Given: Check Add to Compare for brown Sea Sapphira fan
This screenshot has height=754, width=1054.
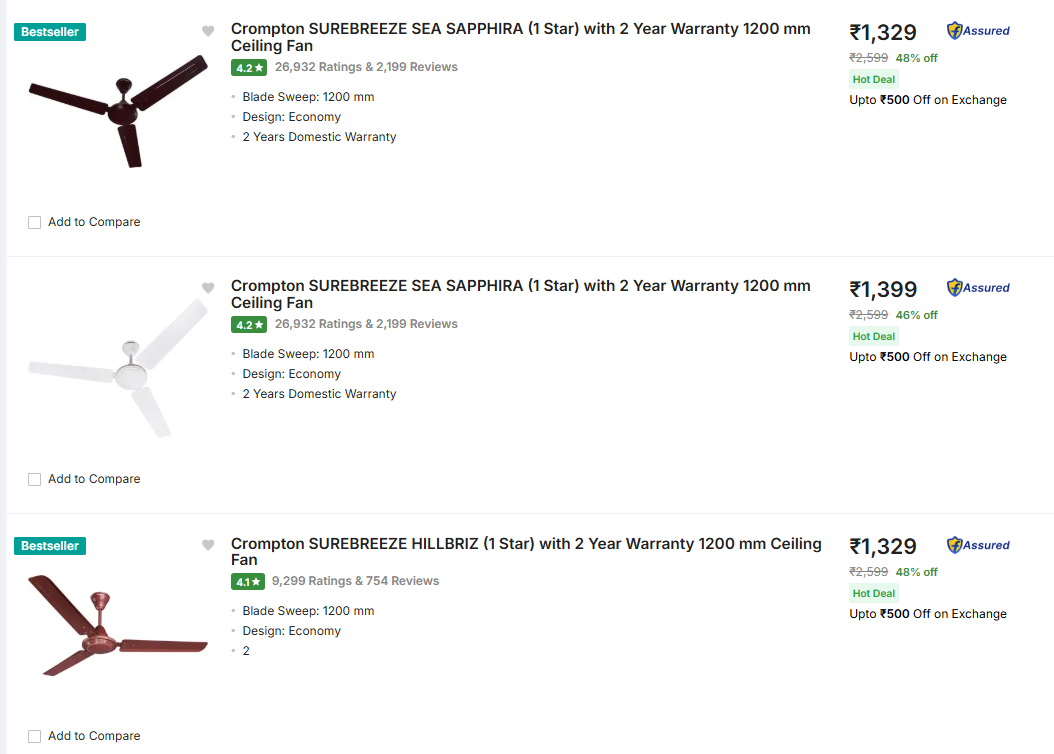Looking at the screenshot, I should pos(35,222).
